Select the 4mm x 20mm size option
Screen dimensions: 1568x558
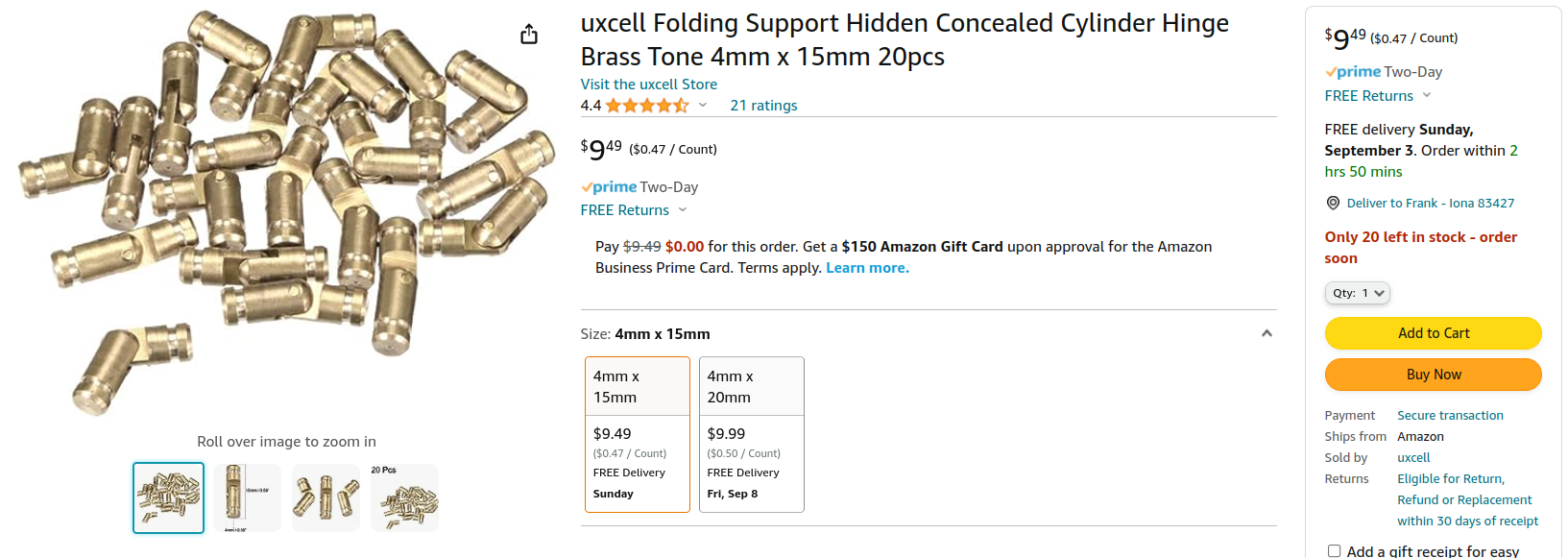(751, 434)
